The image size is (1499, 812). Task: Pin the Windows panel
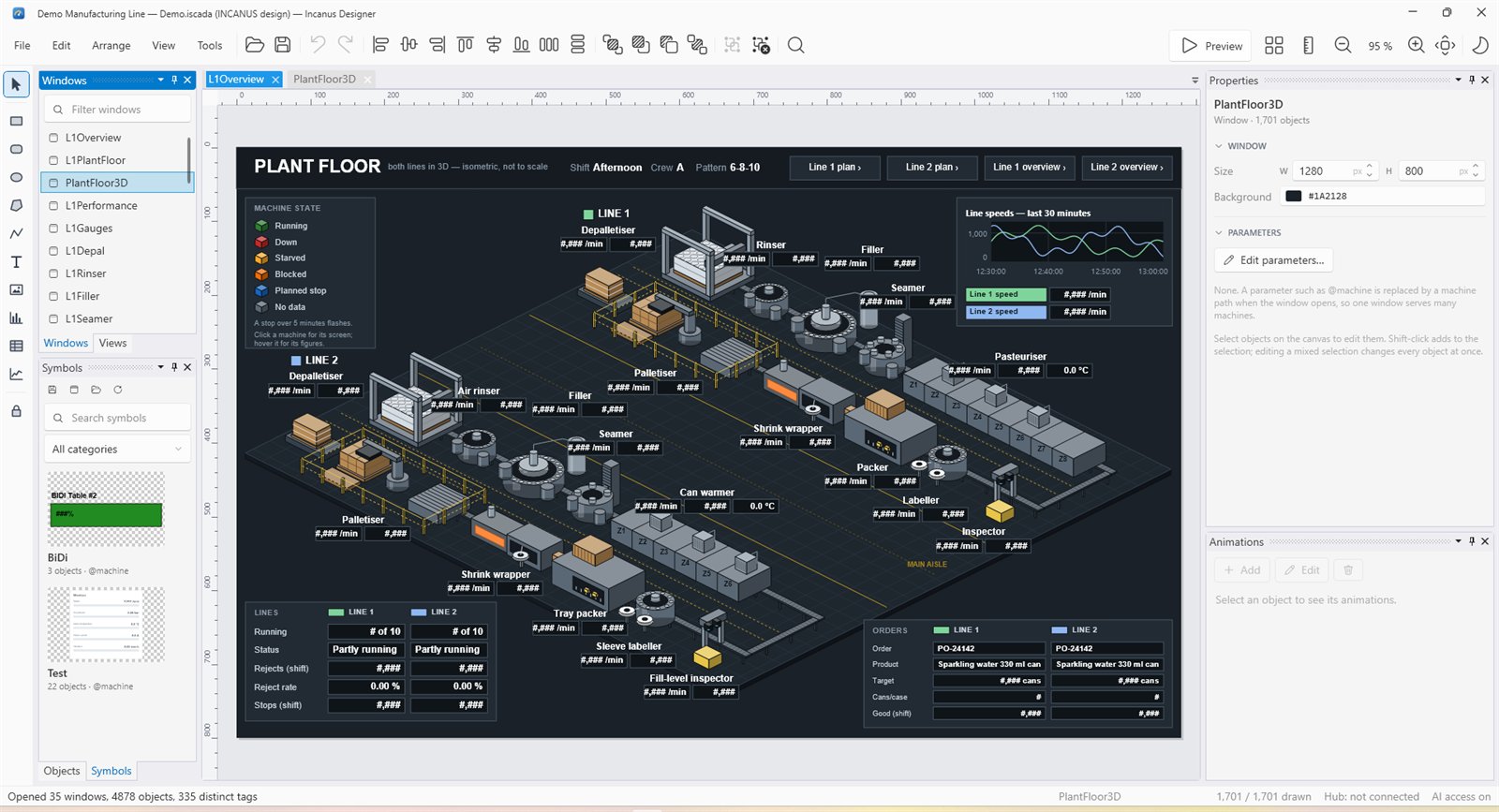pyautogui.click(x=174, y=80)
